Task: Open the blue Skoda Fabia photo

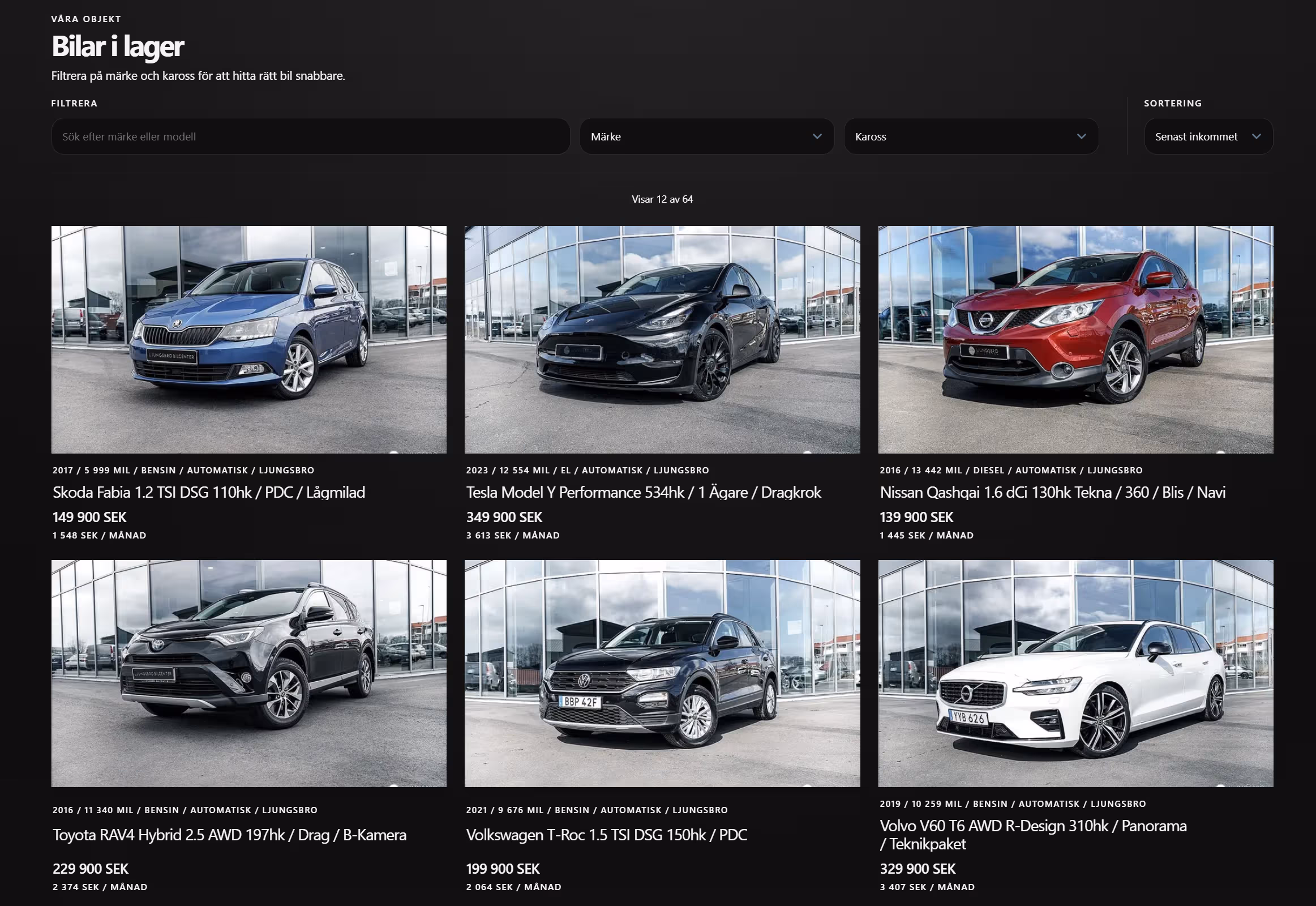Action: [248, 339]
